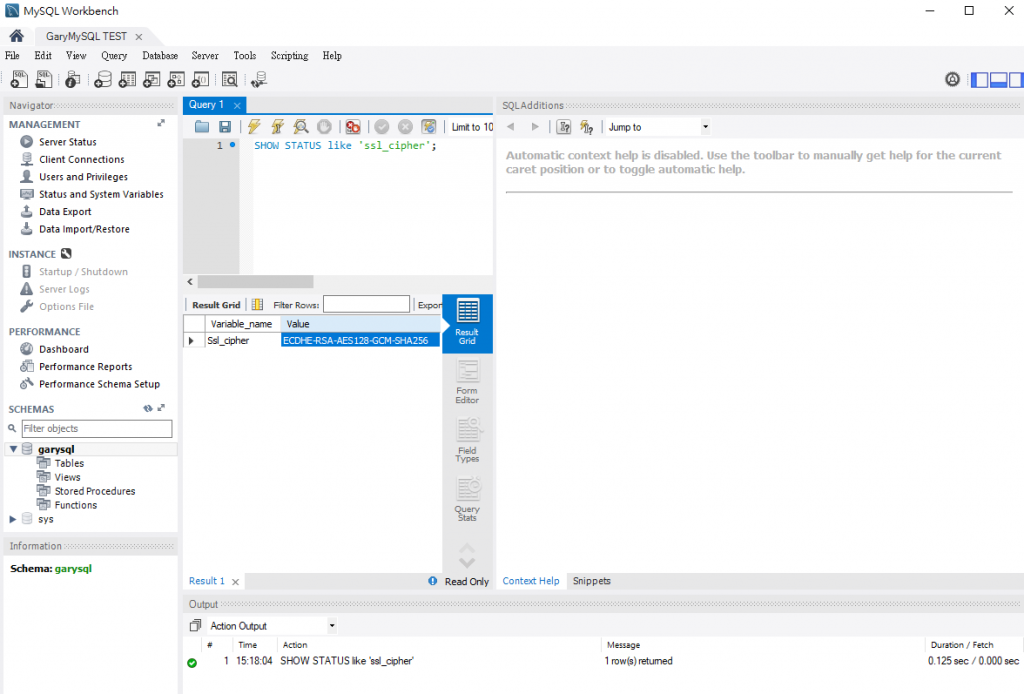1024x694 pixels.
Task: Open the Database menu
Action: pyautogui.click(x=160, y=55)
